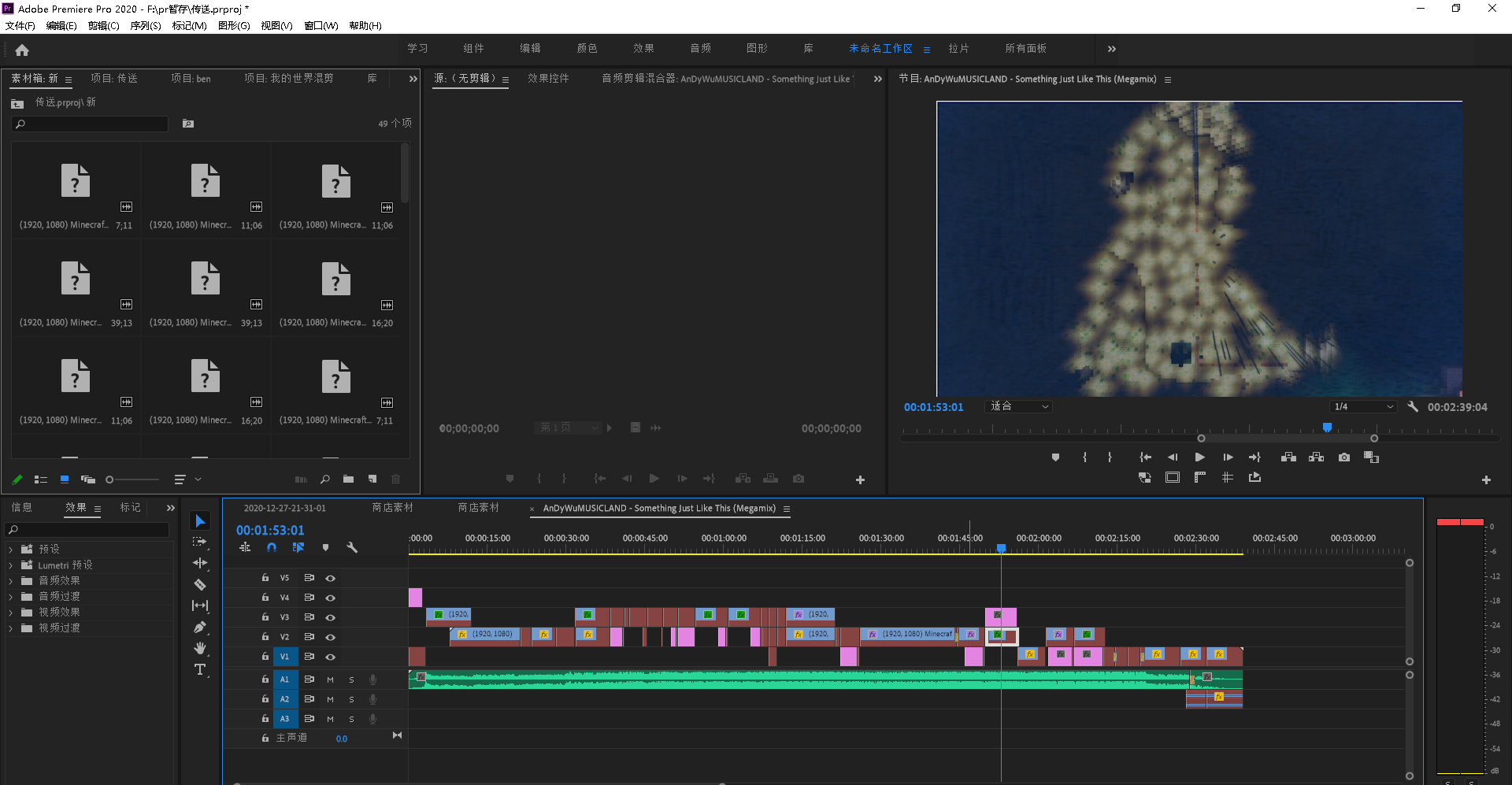Open the 2020-12-27-21-31-01 sequence tab
The height and width of the screenshot is (785, 1512).
pyautogui.click(x=284, y=508)
